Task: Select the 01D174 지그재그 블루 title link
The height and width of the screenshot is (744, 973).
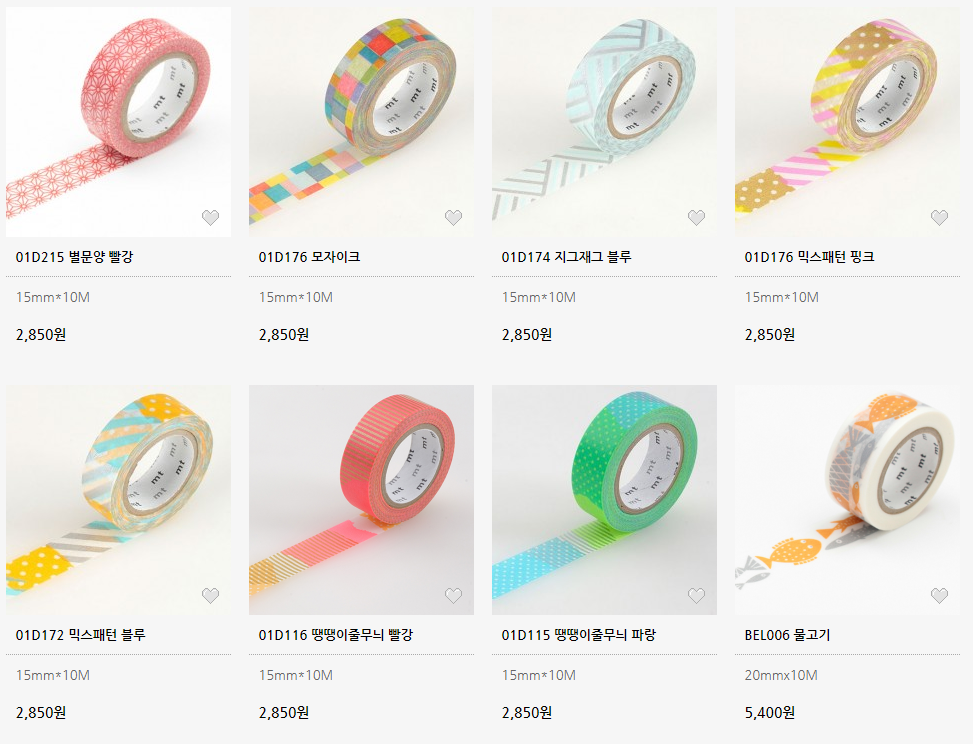Action: (x=566, y=257)
